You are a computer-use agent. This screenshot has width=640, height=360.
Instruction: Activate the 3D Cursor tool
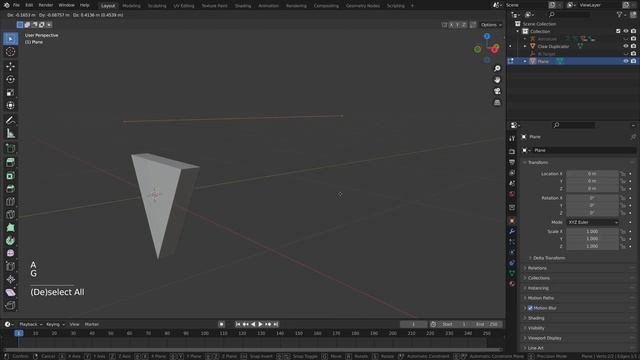click(x=11, y=52)
